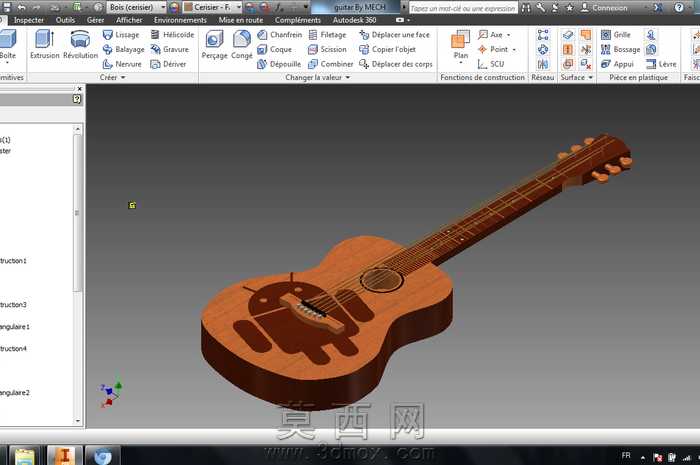Close the browser panel

(79, 89)
